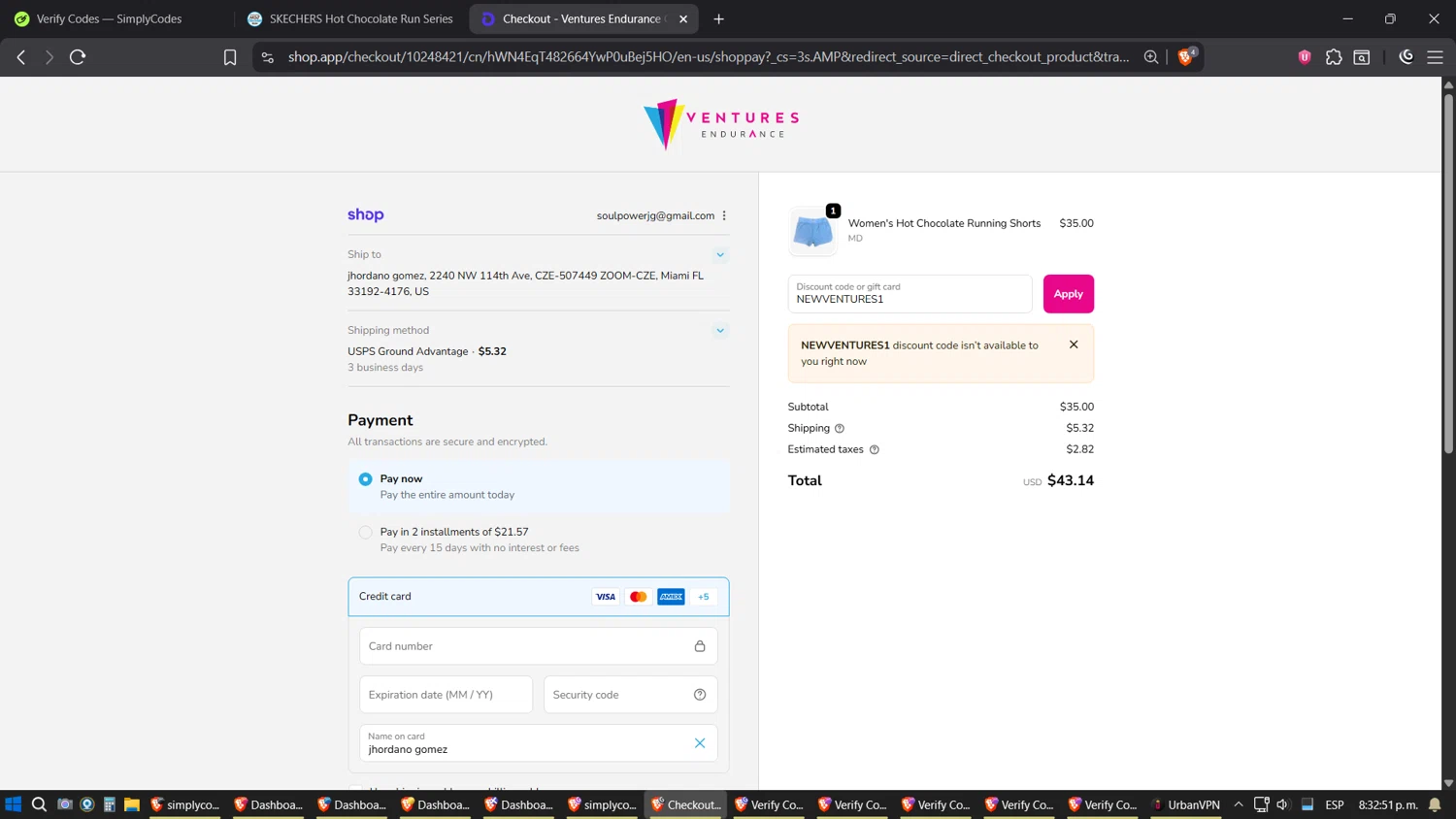Screen dimensions: 1456x819
Task: Click the Expiration date field
Action: click(447, 695)
